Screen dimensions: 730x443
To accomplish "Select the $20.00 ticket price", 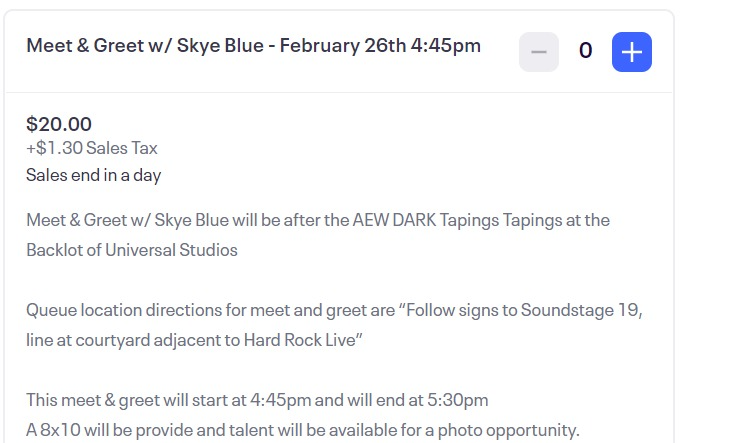I will tap(59, 124).
